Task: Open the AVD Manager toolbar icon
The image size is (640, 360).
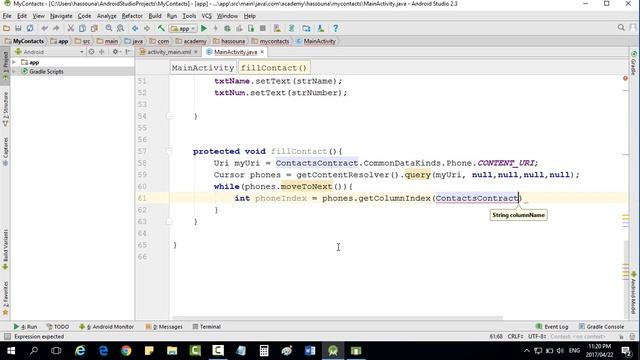Action: 277,28
